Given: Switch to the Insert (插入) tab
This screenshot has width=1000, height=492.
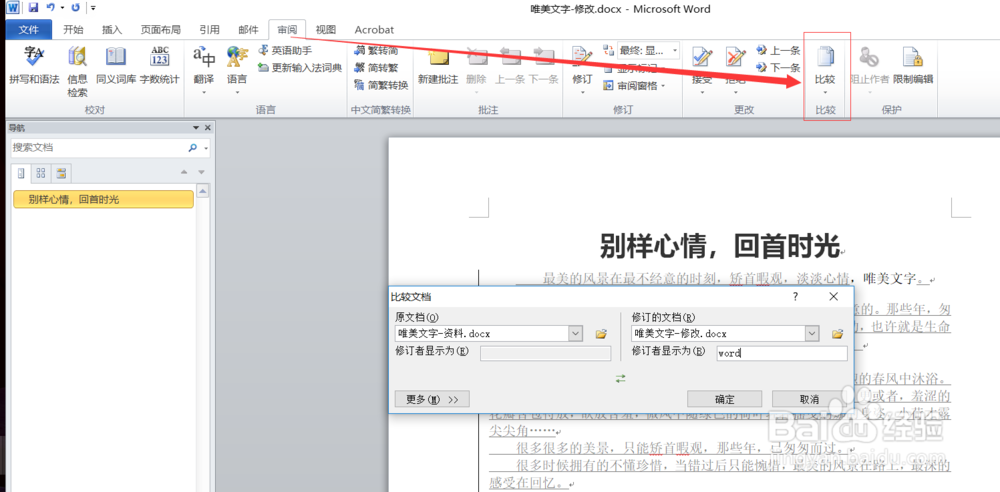Looking at the screenshot, I should (112, 29).
